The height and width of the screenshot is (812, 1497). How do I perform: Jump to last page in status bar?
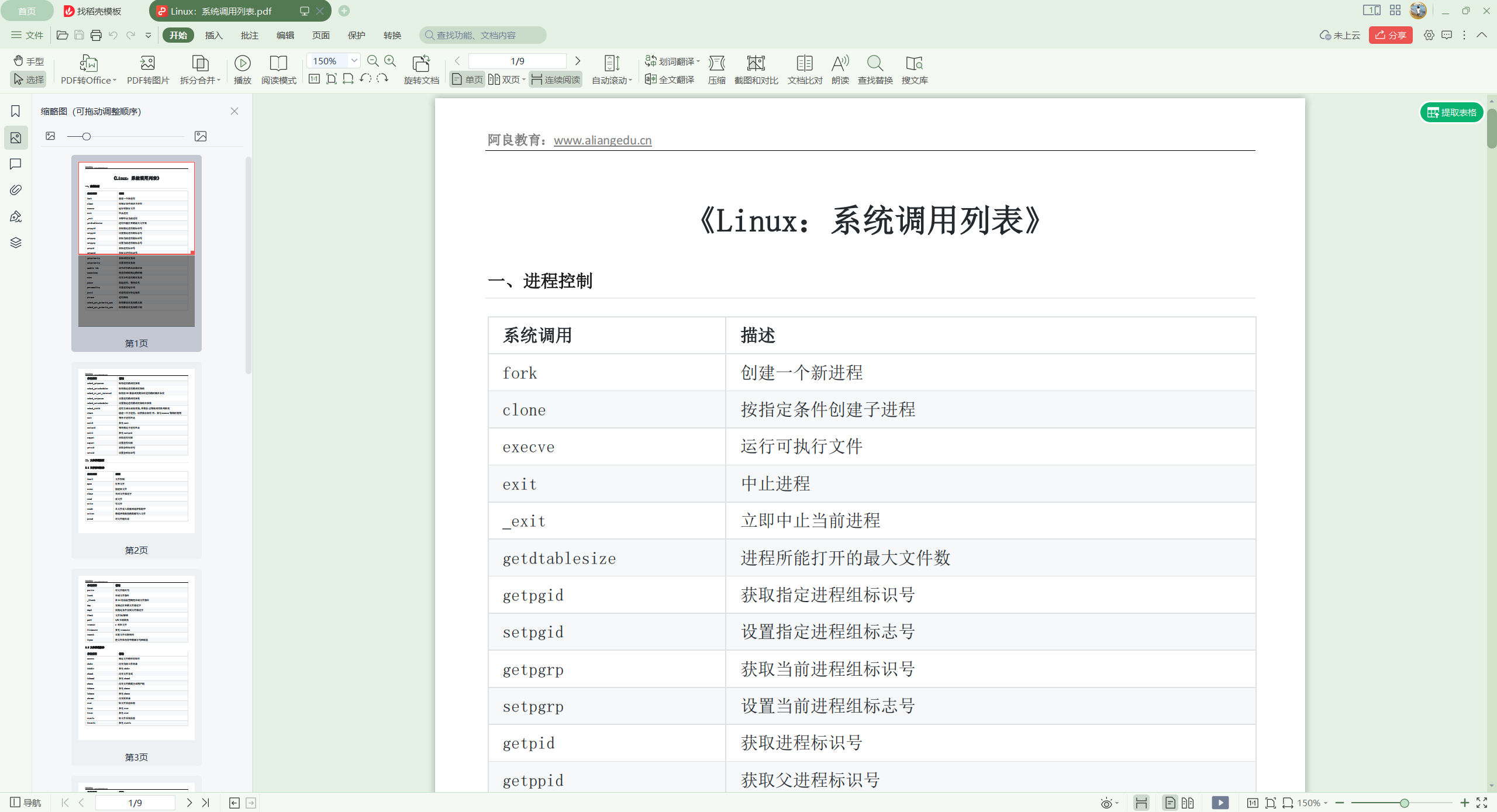tap(206, 803)
